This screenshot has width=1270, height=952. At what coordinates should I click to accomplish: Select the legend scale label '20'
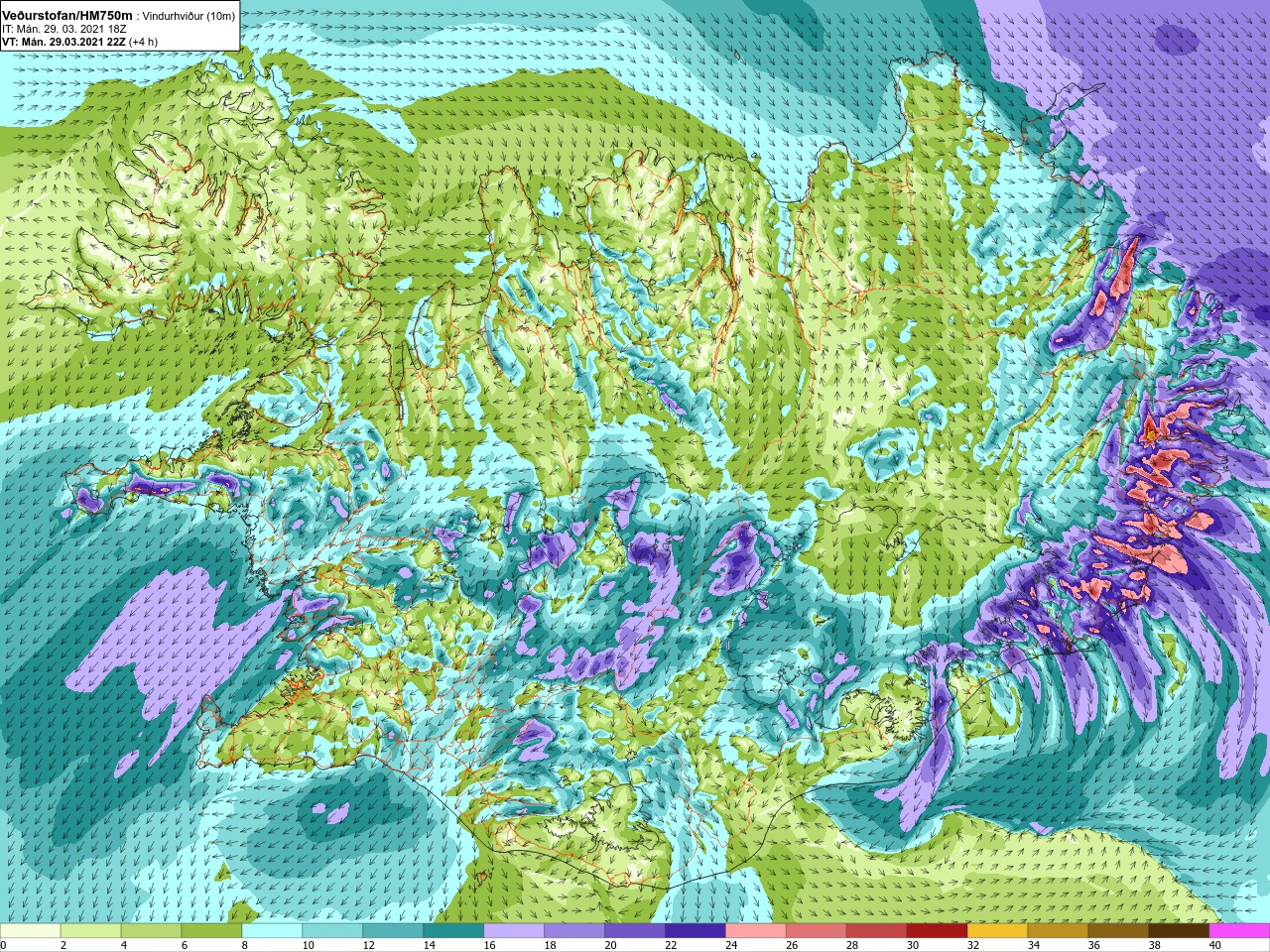611,945
